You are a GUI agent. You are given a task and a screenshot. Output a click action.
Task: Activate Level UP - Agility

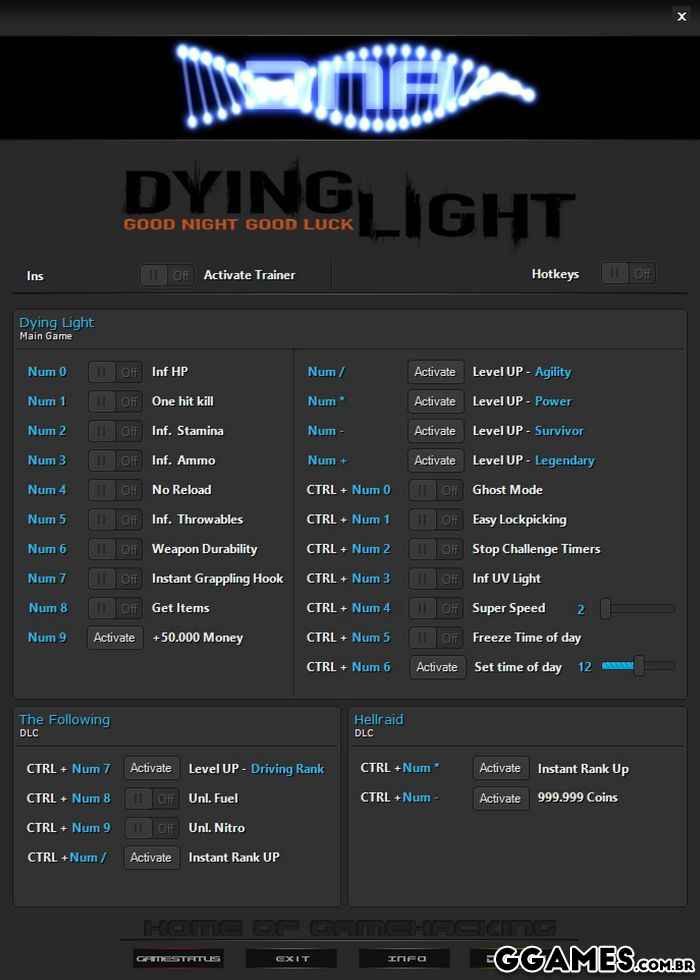(x=435, y=372)
